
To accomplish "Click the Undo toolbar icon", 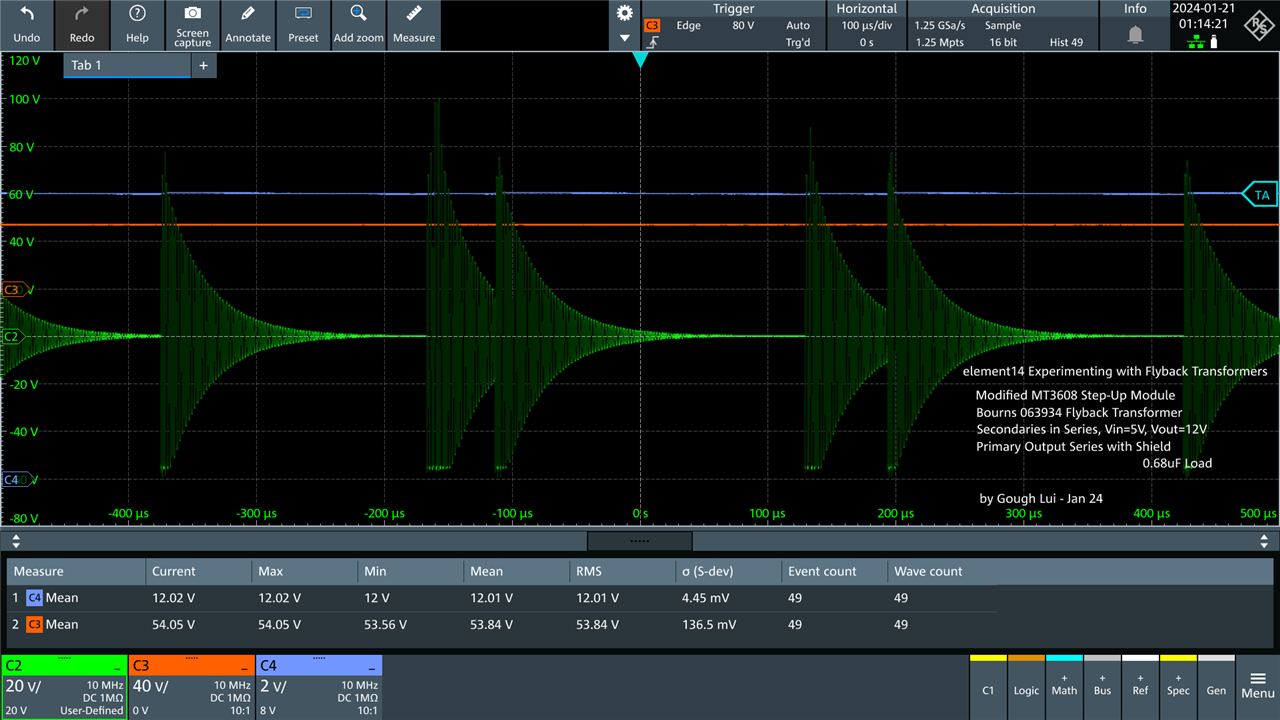I will click(27, 25).
